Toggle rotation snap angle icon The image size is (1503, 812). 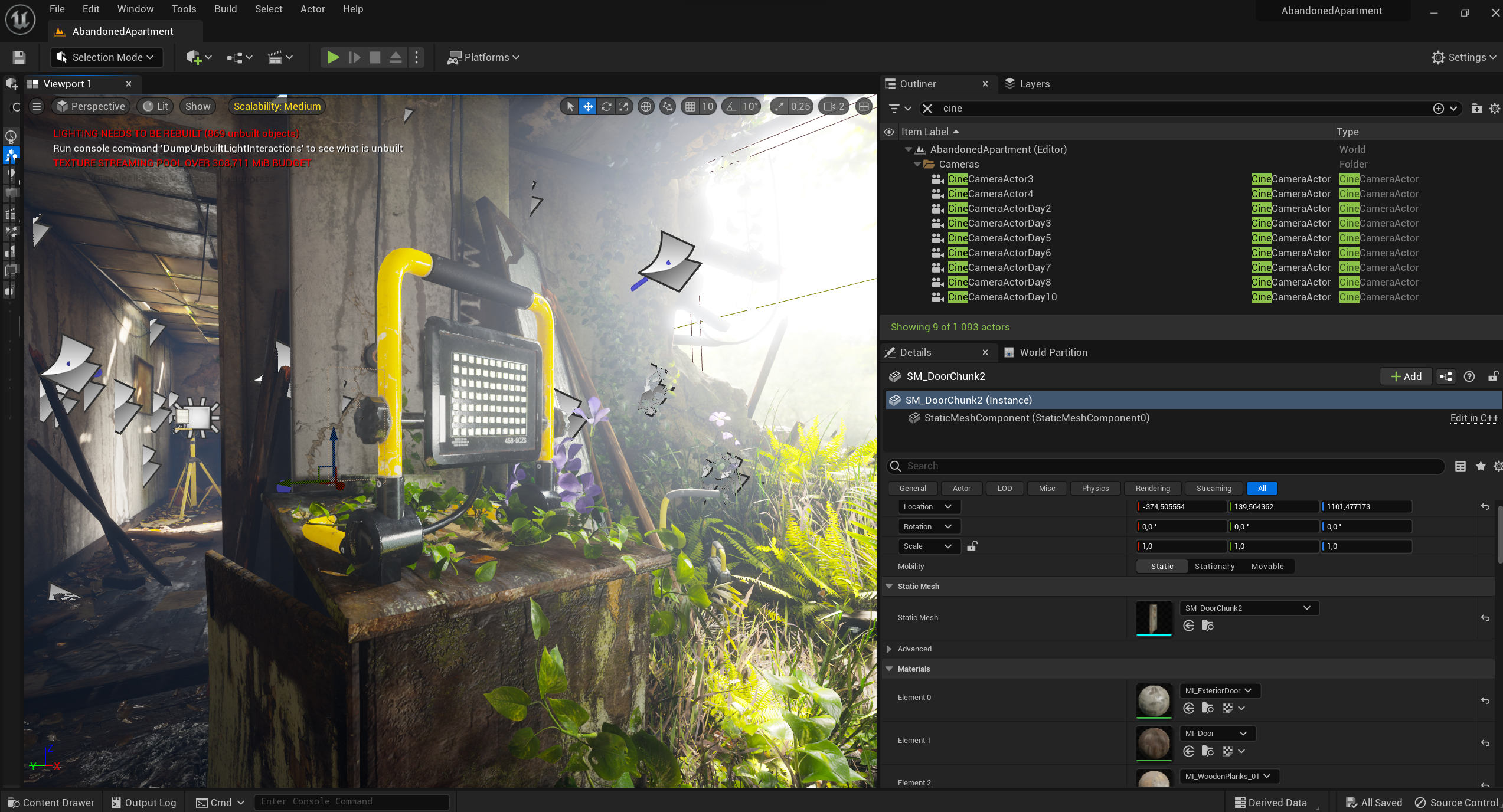[x=731, y=106]
